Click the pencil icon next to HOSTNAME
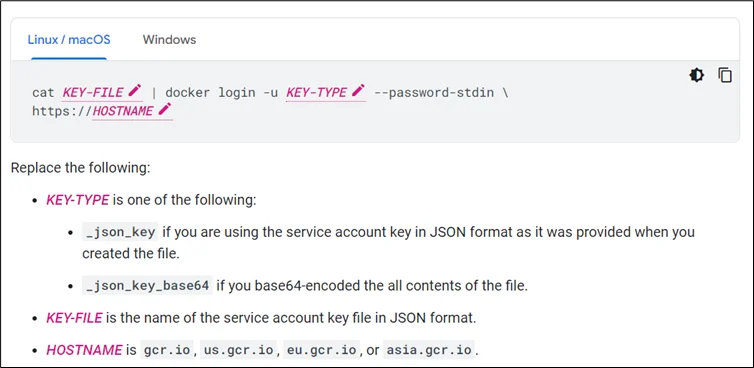 pyautogui.click(x=165, y=109)
